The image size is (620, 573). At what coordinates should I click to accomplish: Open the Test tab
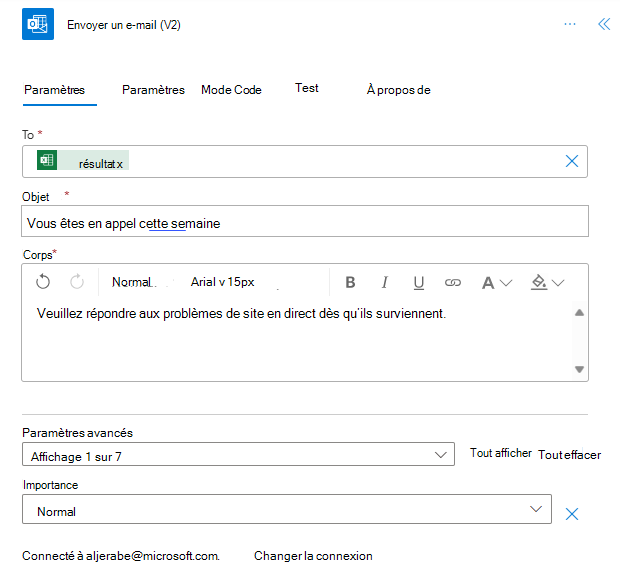[x=306, y=88]
